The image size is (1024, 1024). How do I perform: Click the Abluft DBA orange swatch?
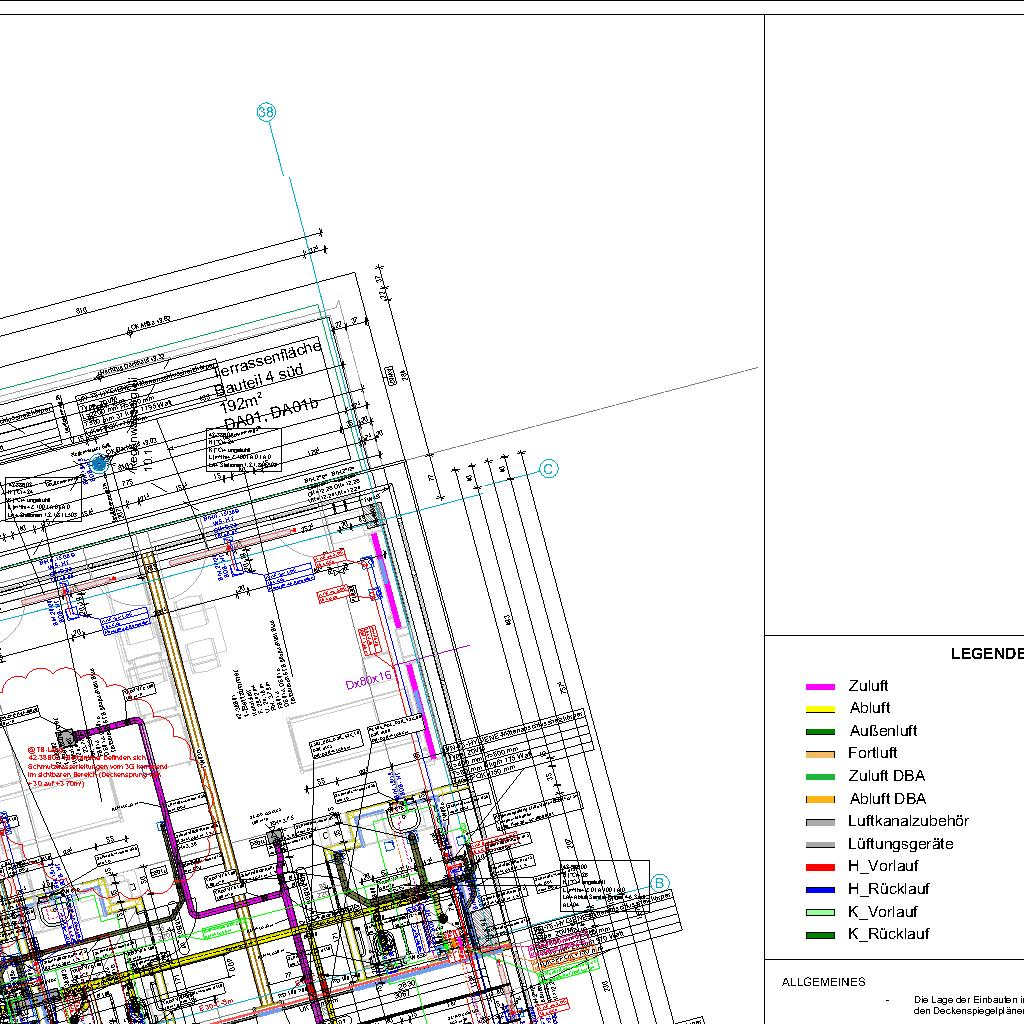click(820, 799)
